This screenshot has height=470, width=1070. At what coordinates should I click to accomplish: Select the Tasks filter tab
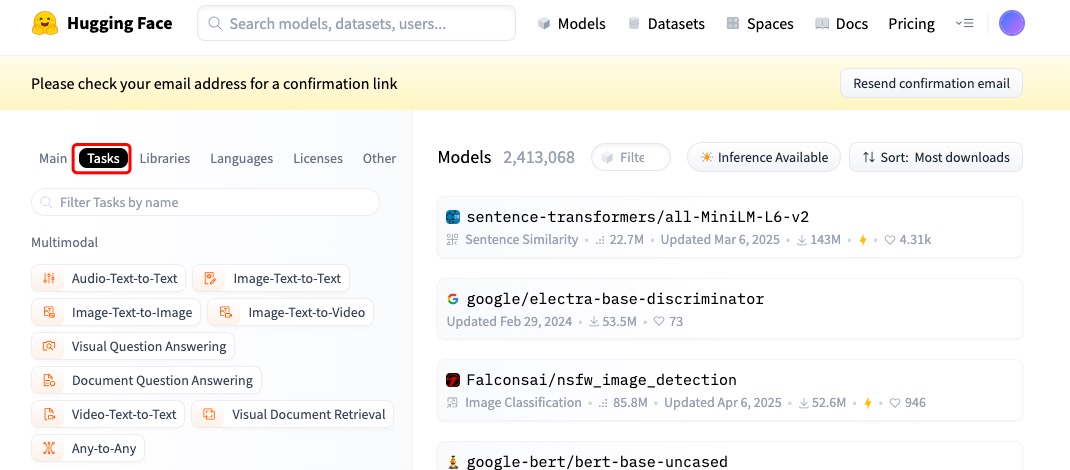103,158
